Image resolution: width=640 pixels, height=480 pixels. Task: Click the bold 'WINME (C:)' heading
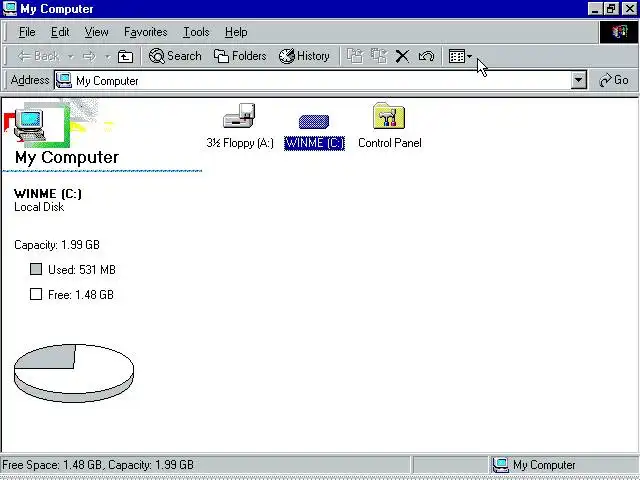pos(48,193)
